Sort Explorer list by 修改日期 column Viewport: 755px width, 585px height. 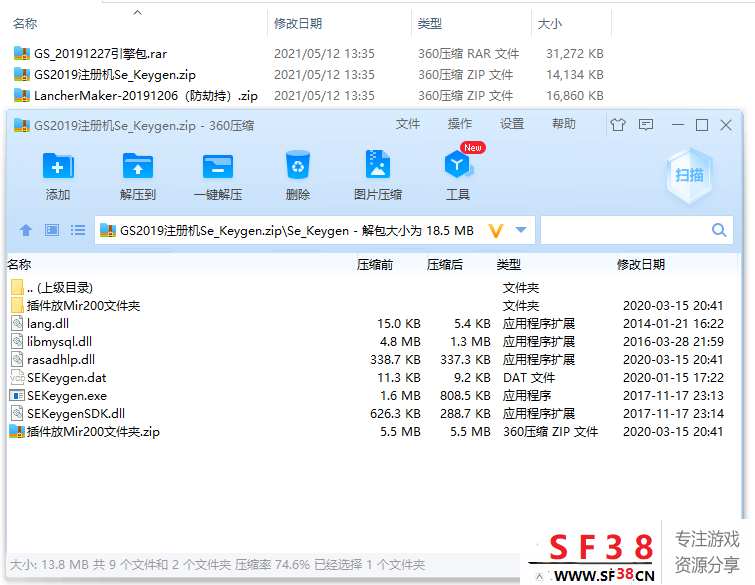click(298, 24)
